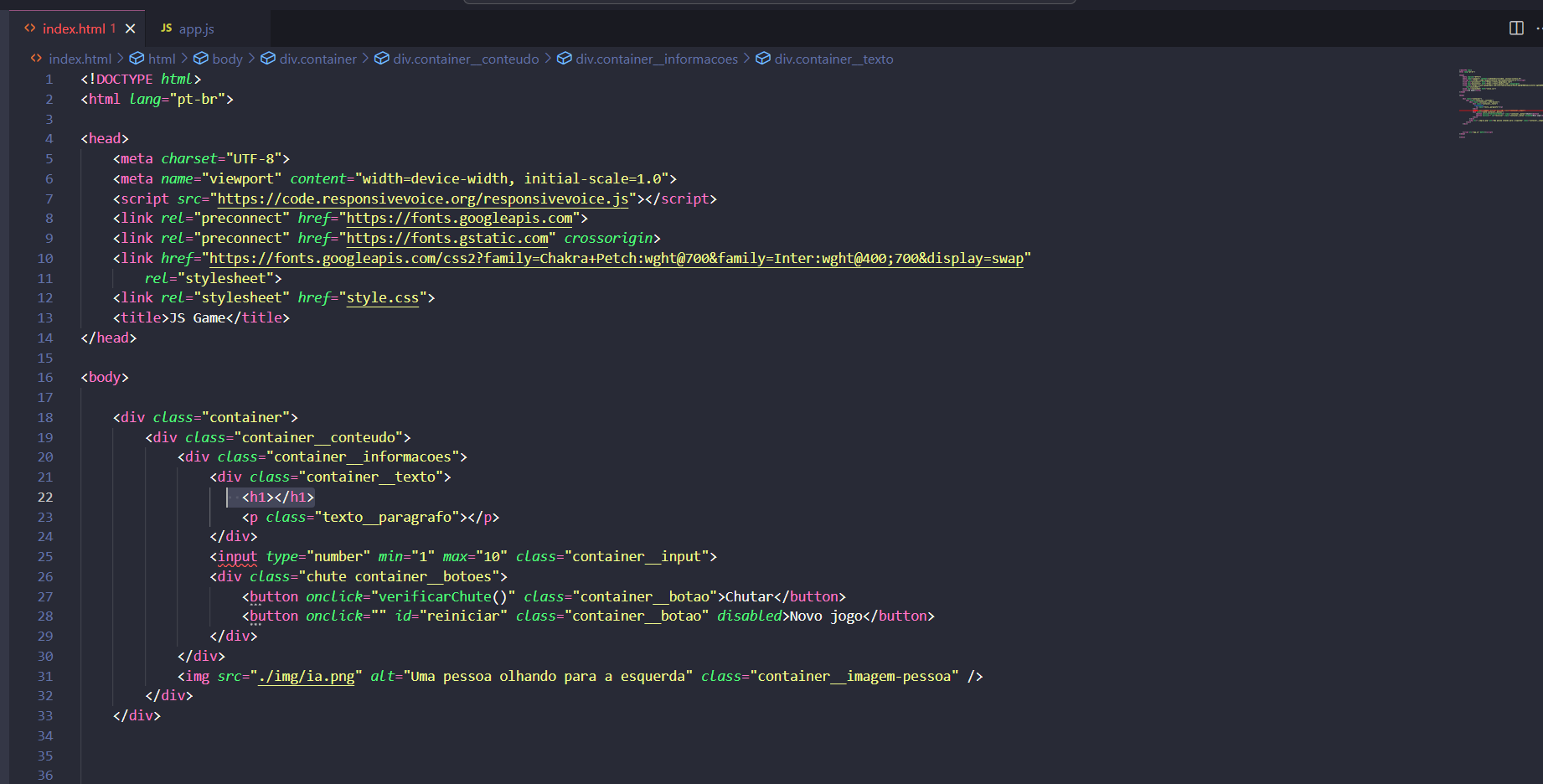
Task: Follow the fonts.googleapis.com preconnect link
Action: tap(460, 219)
